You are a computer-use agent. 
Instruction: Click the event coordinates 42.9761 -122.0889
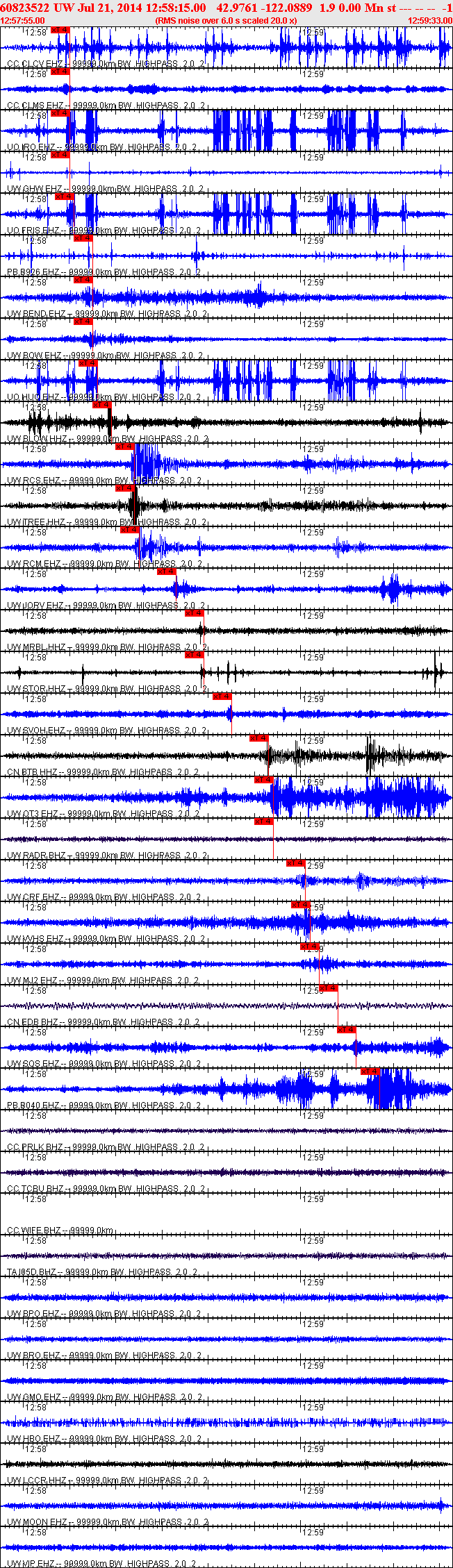[x=265, y=8]
